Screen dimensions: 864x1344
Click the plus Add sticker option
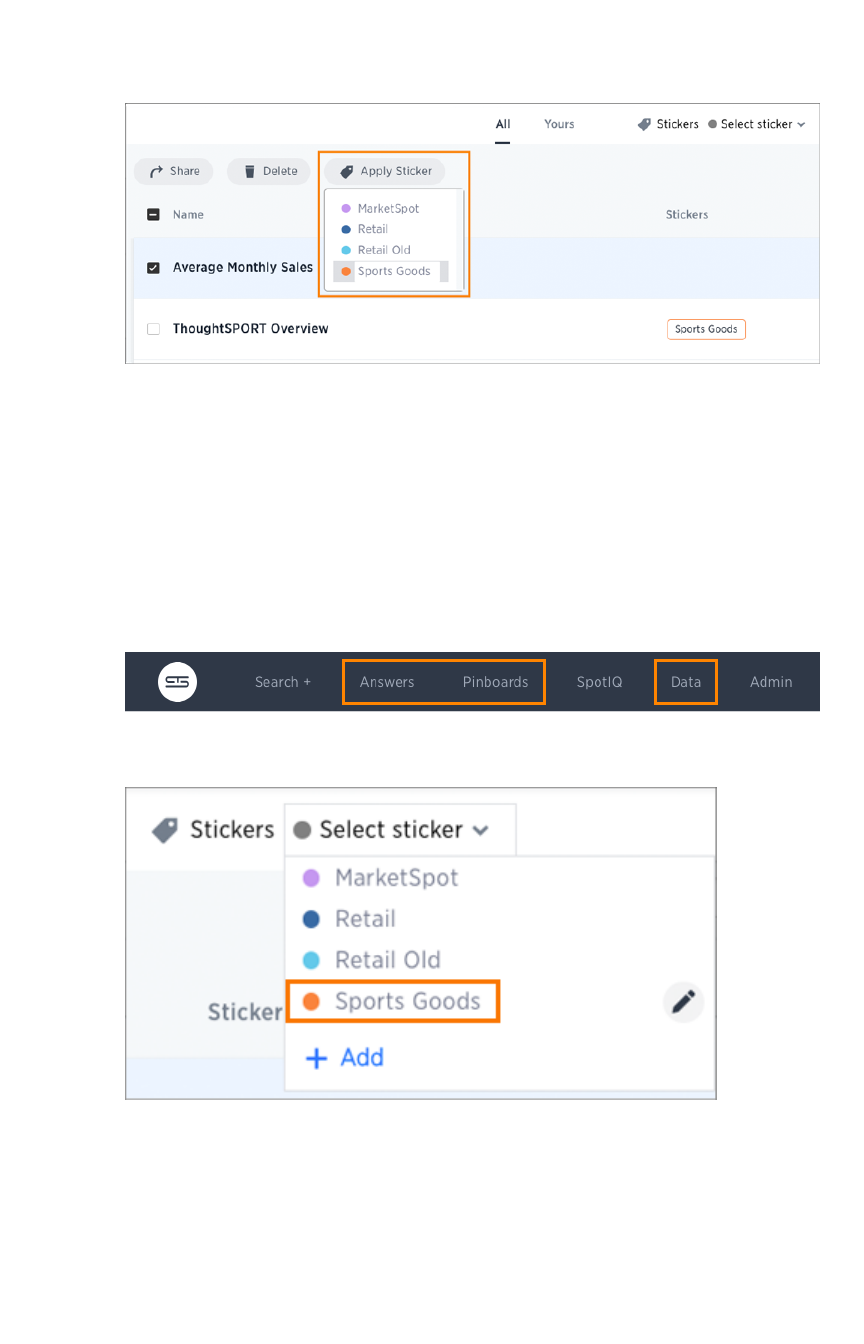pyautogui.click(x=344, y=1057)
